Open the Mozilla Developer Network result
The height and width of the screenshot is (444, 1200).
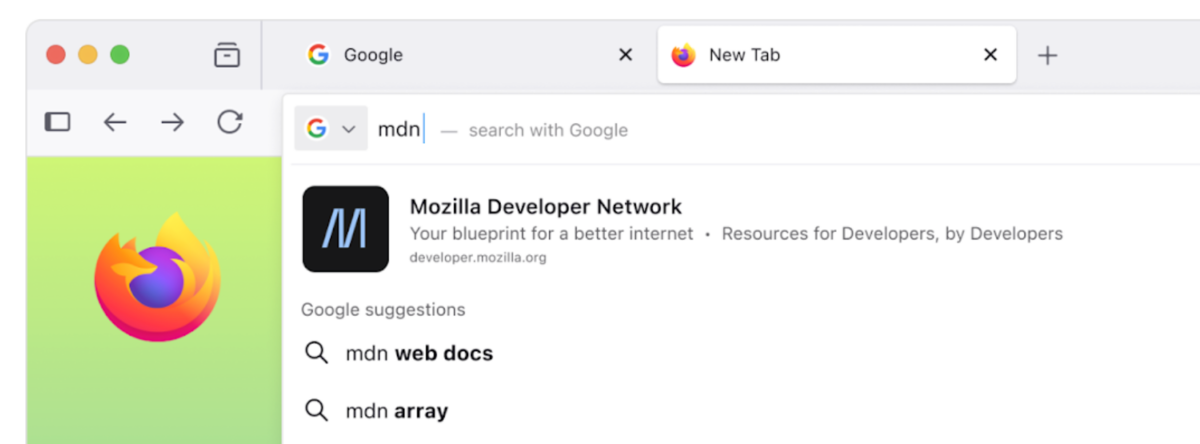click(546, 208)
